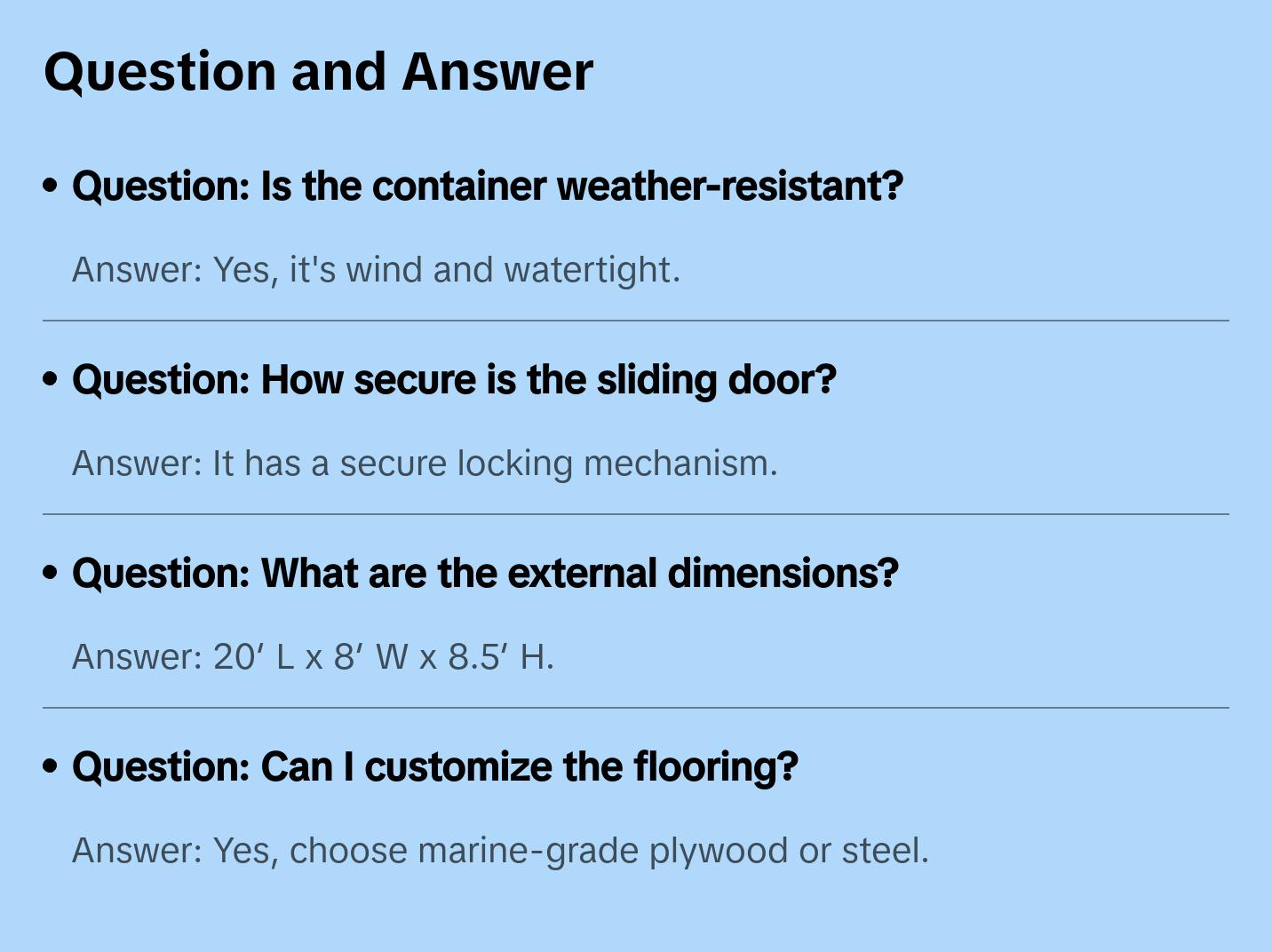The image size is (1272, 952).
Task: Click the bullet before the flooring question
Action: point(51,767)
